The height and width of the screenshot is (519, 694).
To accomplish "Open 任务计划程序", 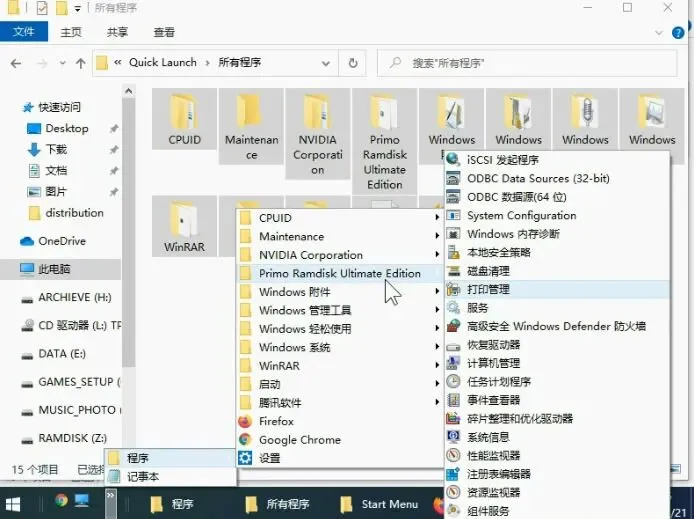I will 557,382.
